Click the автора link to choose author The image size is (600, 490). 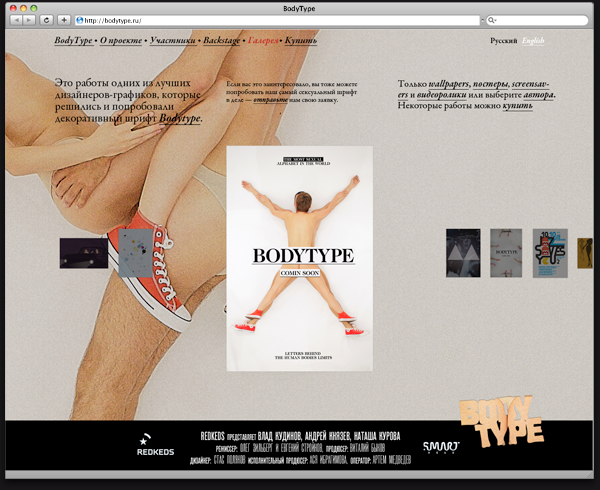[x=538, y=94]
